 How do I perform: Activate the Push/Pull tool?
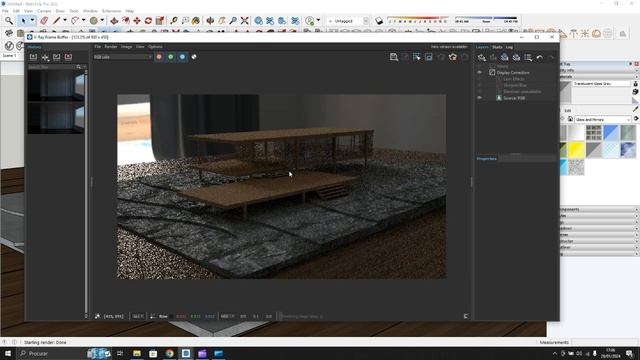(x=114, y=20)
